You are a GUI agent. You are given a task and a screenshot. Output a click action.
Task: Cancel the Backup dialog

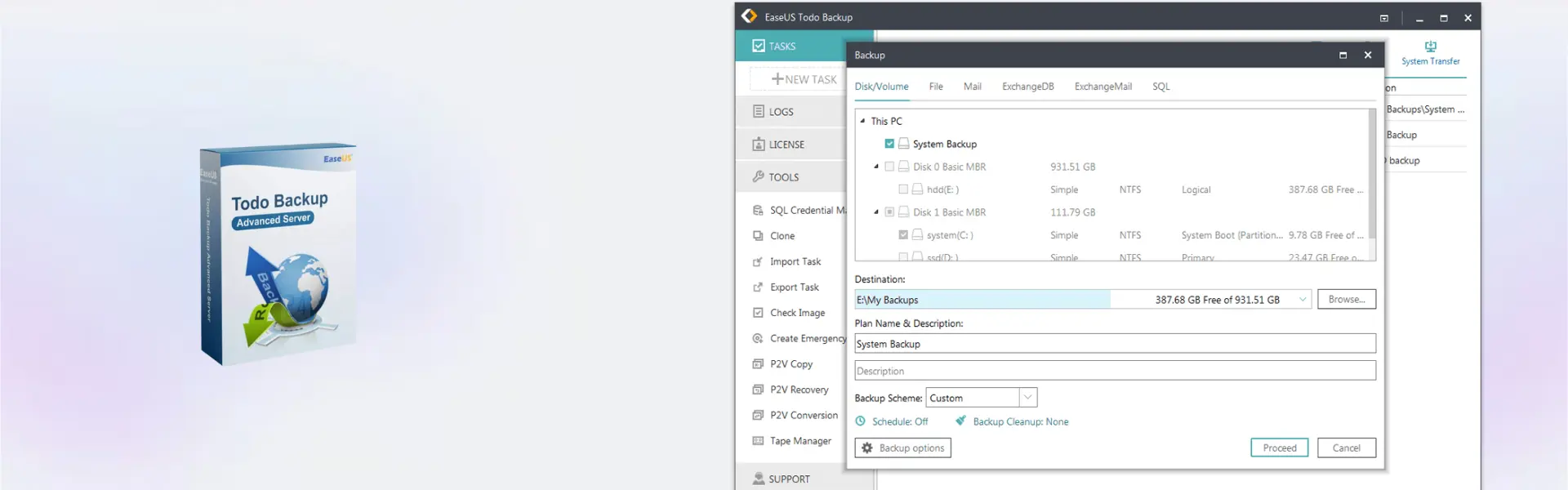coord(1346,448)
